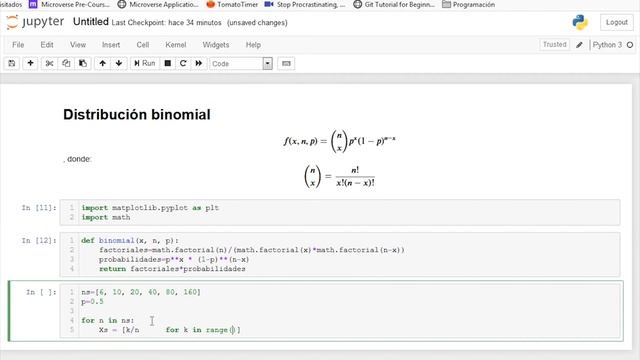Open the Cell menu
Screen dimensions: 640x360
tap(142, 45)
